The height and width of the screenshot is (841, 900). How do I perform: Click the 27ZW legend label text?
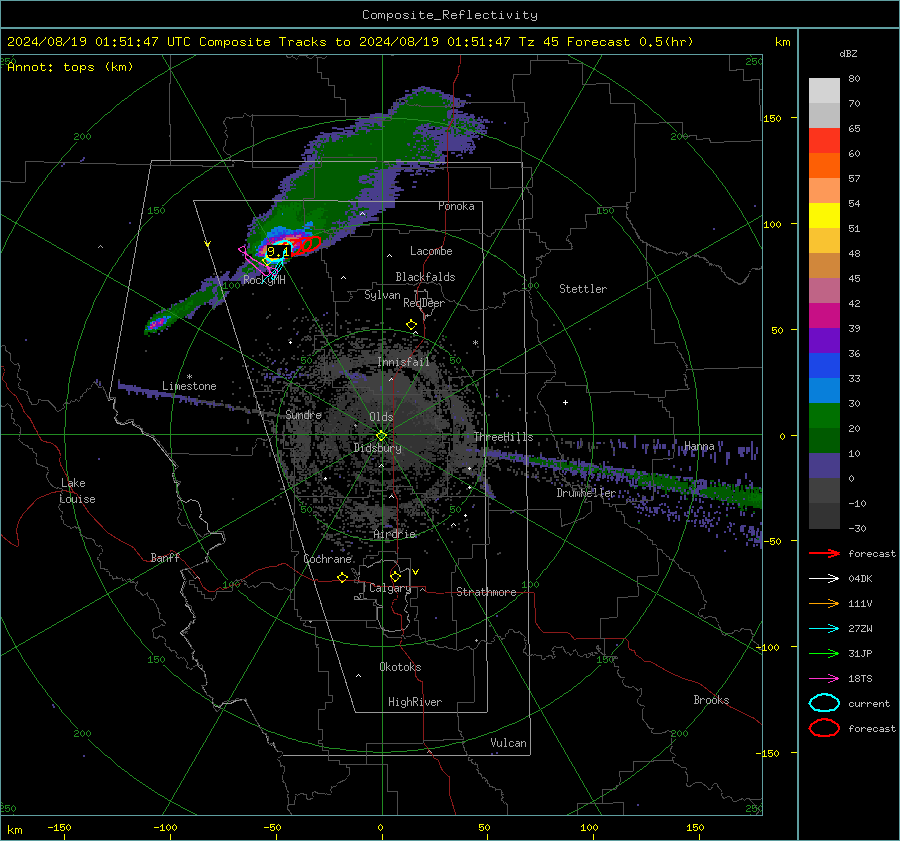click(x=860, y=629)
